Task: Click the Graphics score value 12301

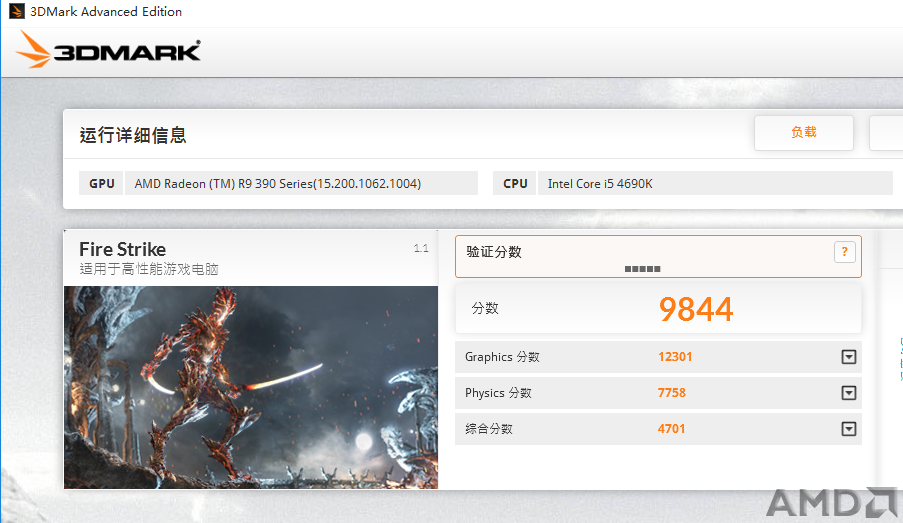Action: 675,357
